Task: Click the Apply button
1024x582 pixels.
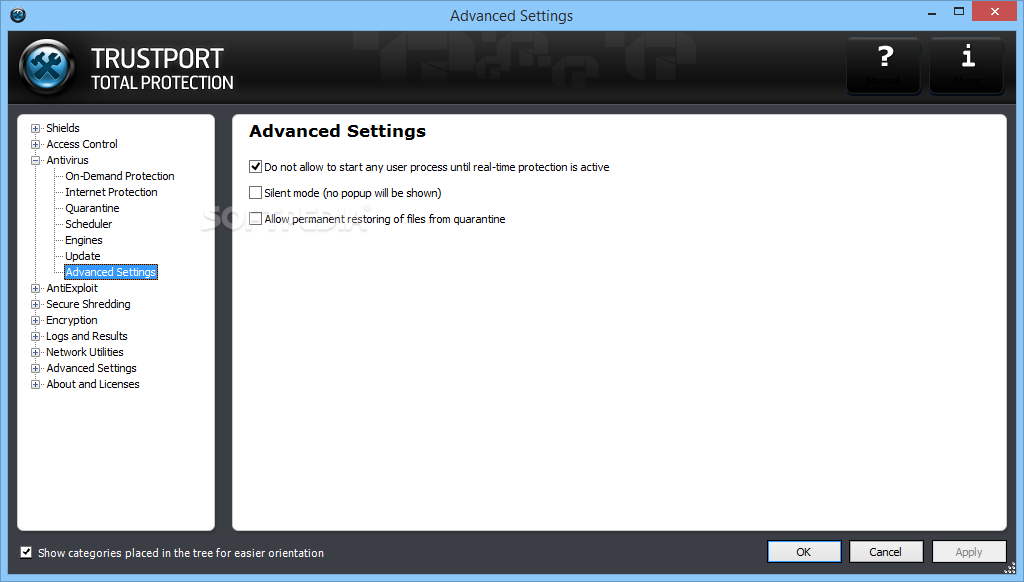Action: (968, 552)
